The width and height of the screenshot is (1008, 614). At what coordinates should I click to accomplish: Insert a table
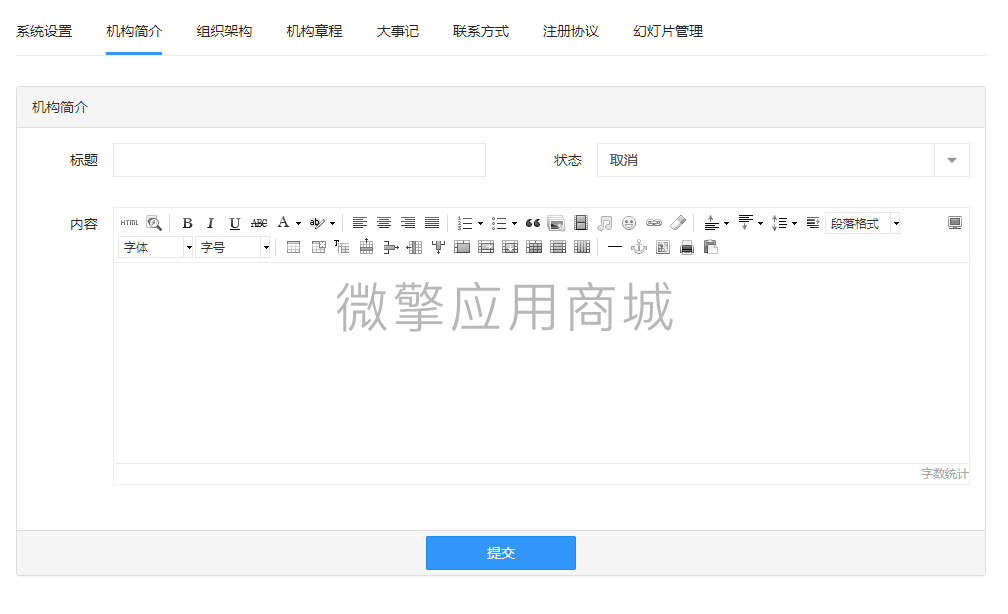tap(293, 248)
